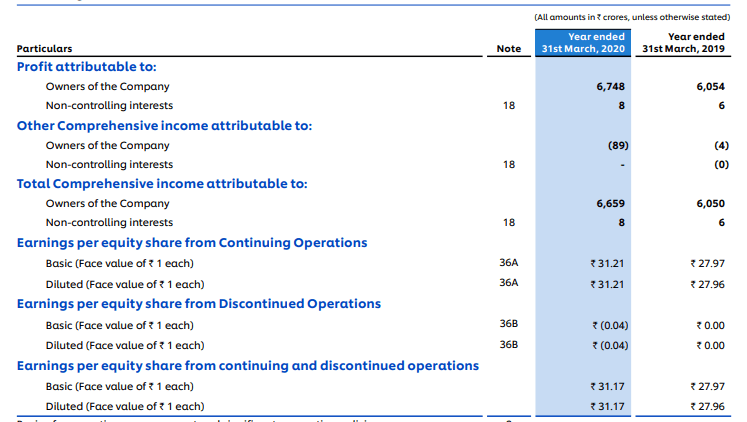Screen dimensions: 747x422
Task: Click the 6,050 value in 2019 column
Action: click(x=709, y=204)
